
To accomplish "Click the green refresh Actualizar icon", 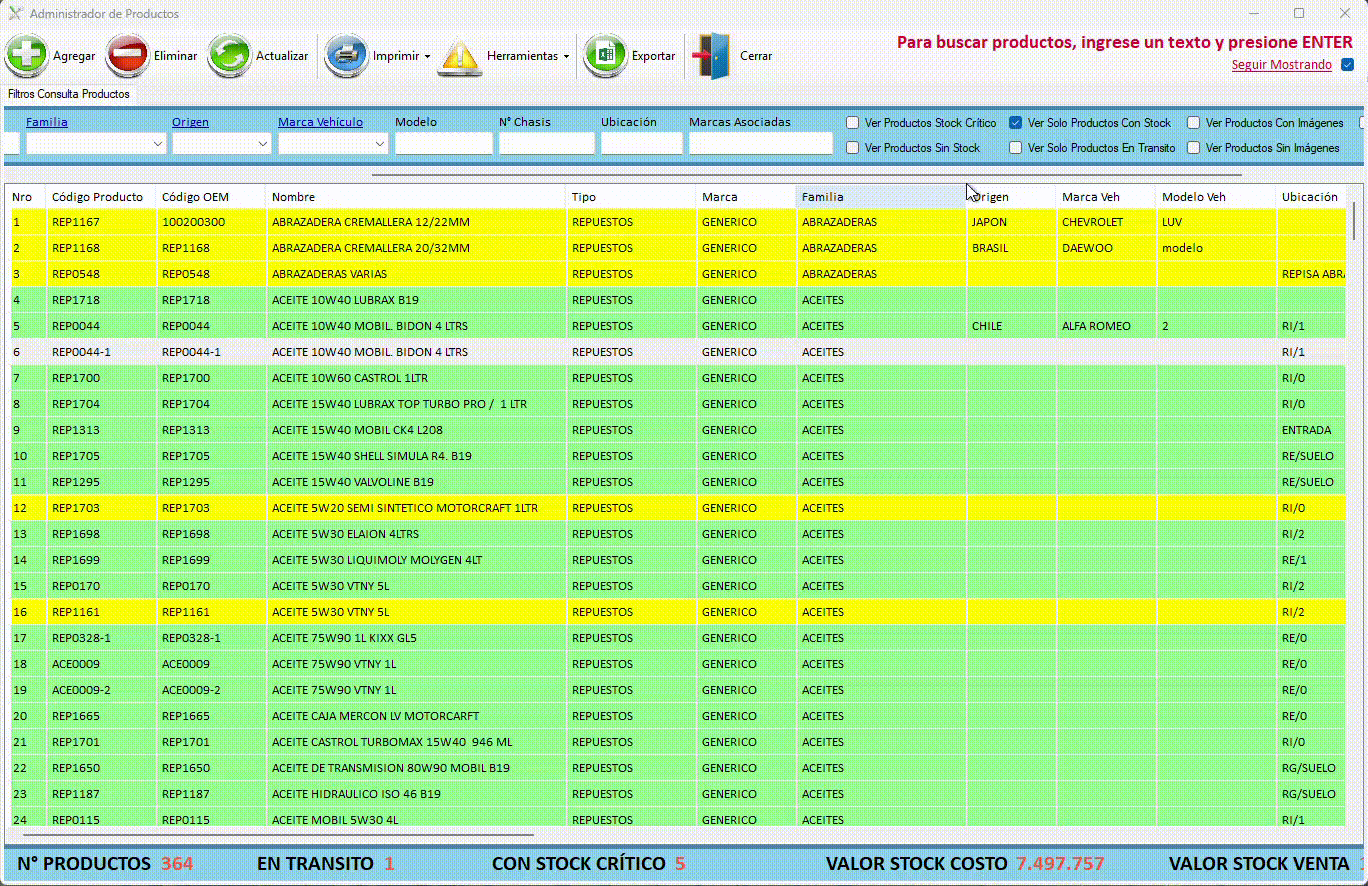I will click(230, 56).
